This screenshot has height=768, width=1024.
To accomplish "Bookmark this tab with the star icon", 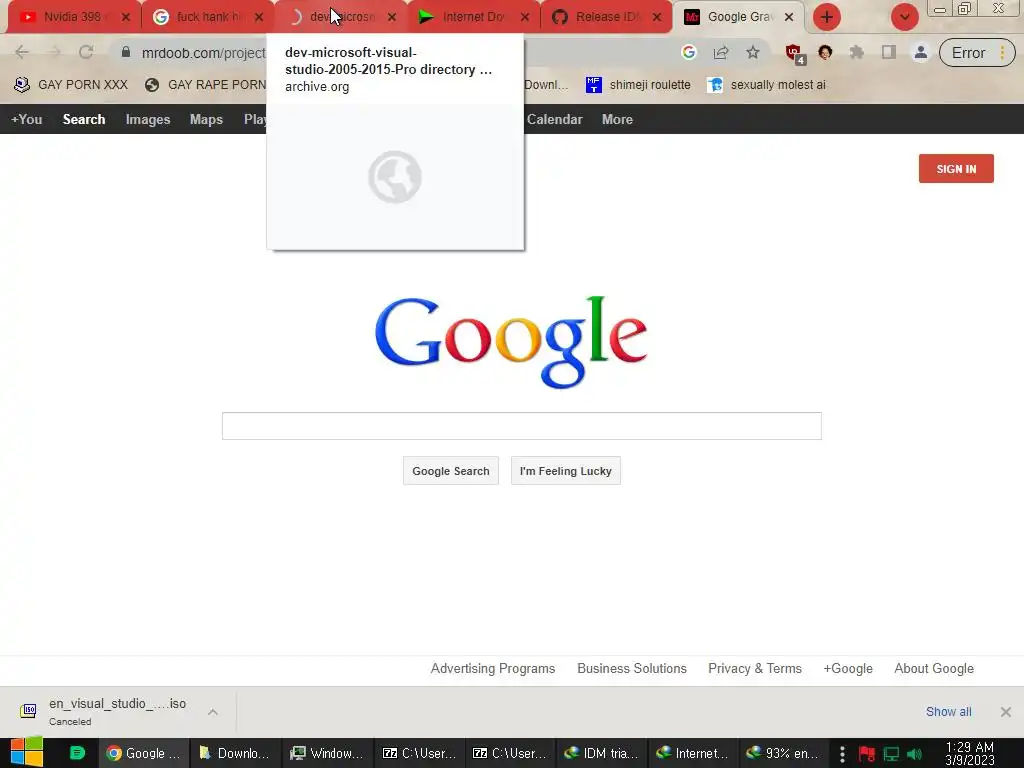I will tap(752, 52).
